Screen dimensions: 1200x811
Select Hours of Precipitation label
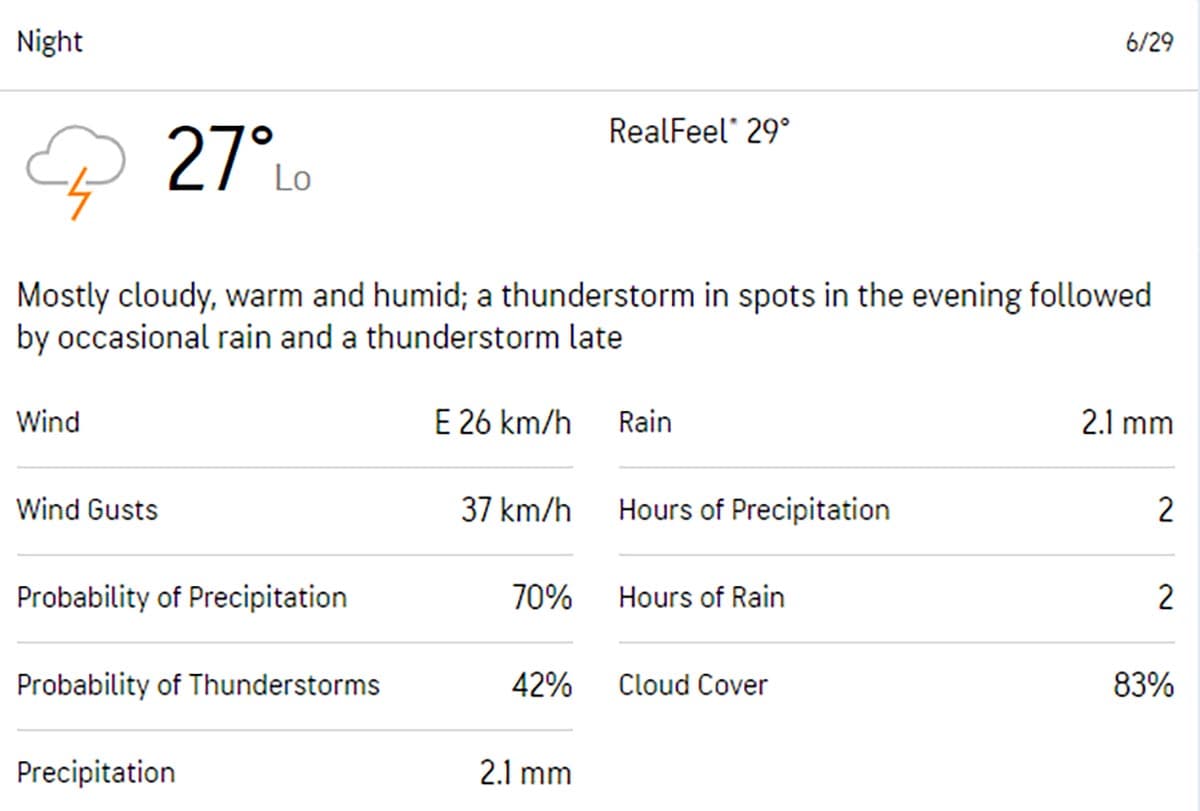click(754, 510)
